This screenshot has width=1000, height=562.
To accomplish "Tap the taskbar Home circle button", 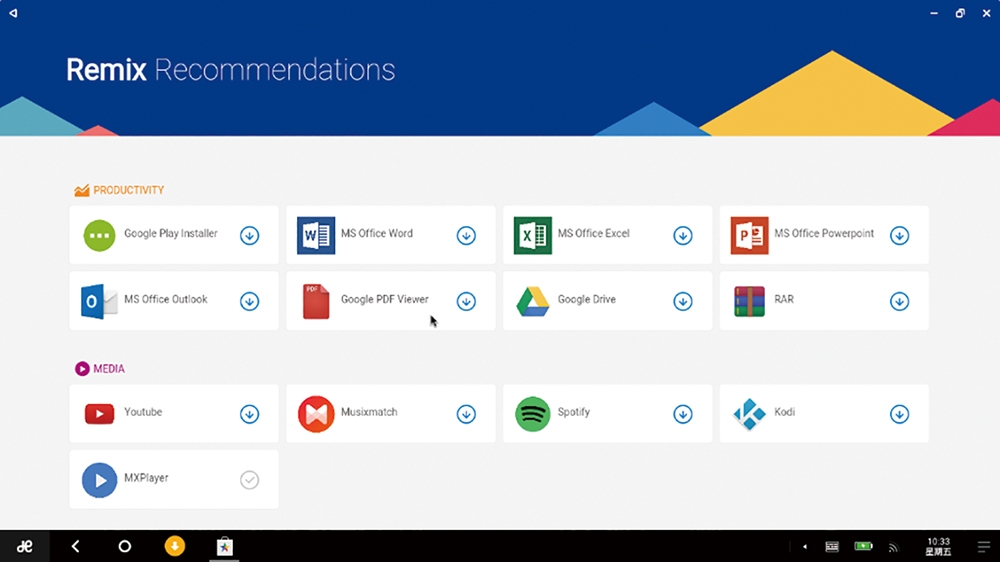I will [x=124, y=546].
